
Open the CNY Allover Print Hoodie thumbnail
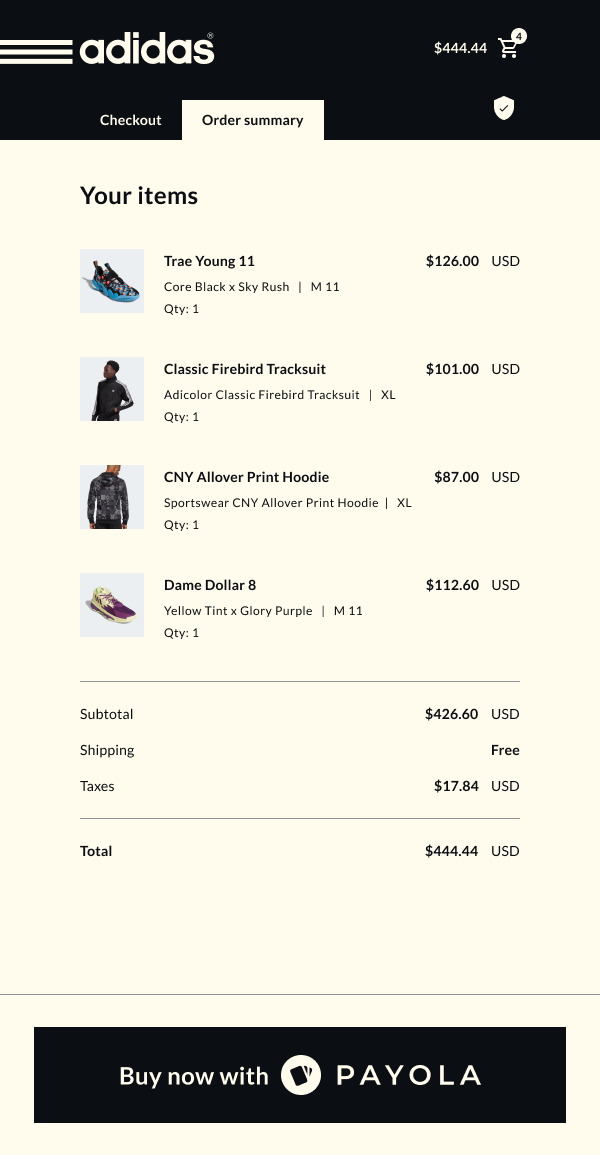112,497
